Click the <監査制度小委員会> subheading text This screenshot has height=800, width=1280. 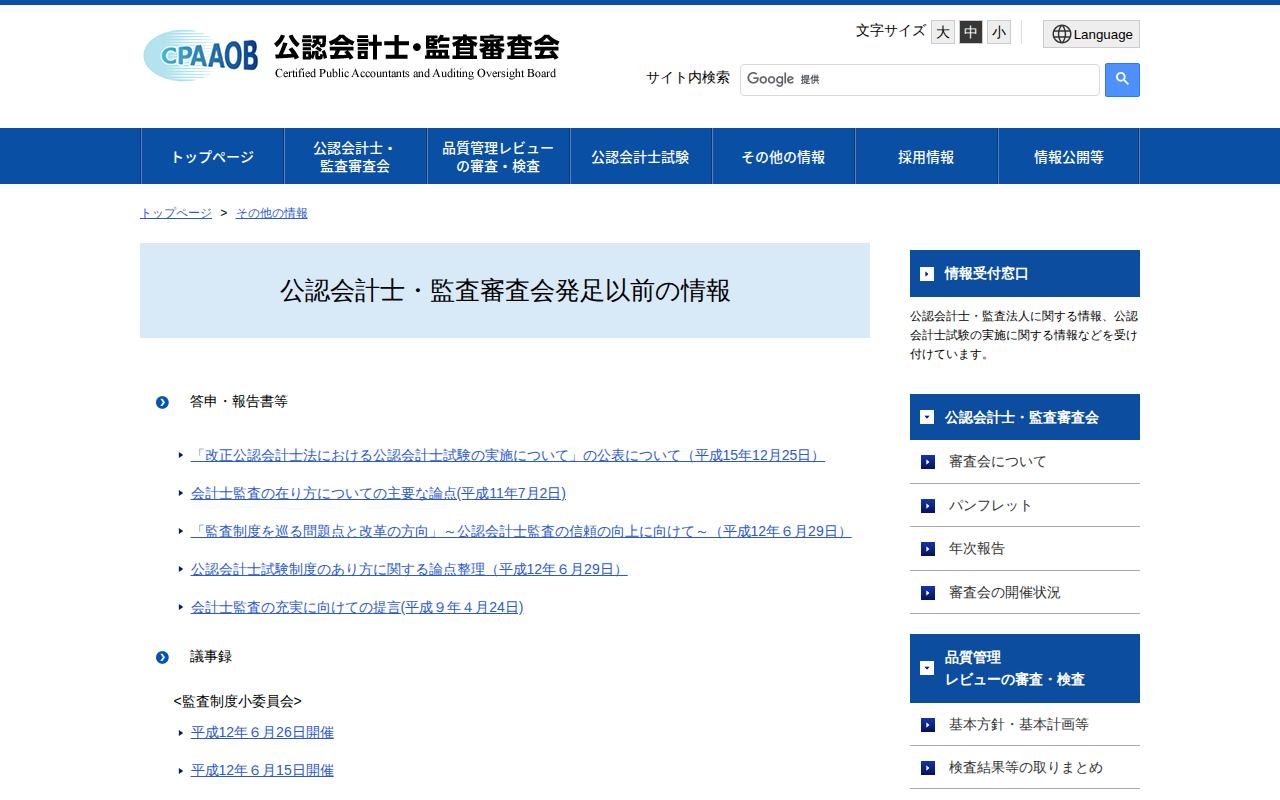pos(237,701)
